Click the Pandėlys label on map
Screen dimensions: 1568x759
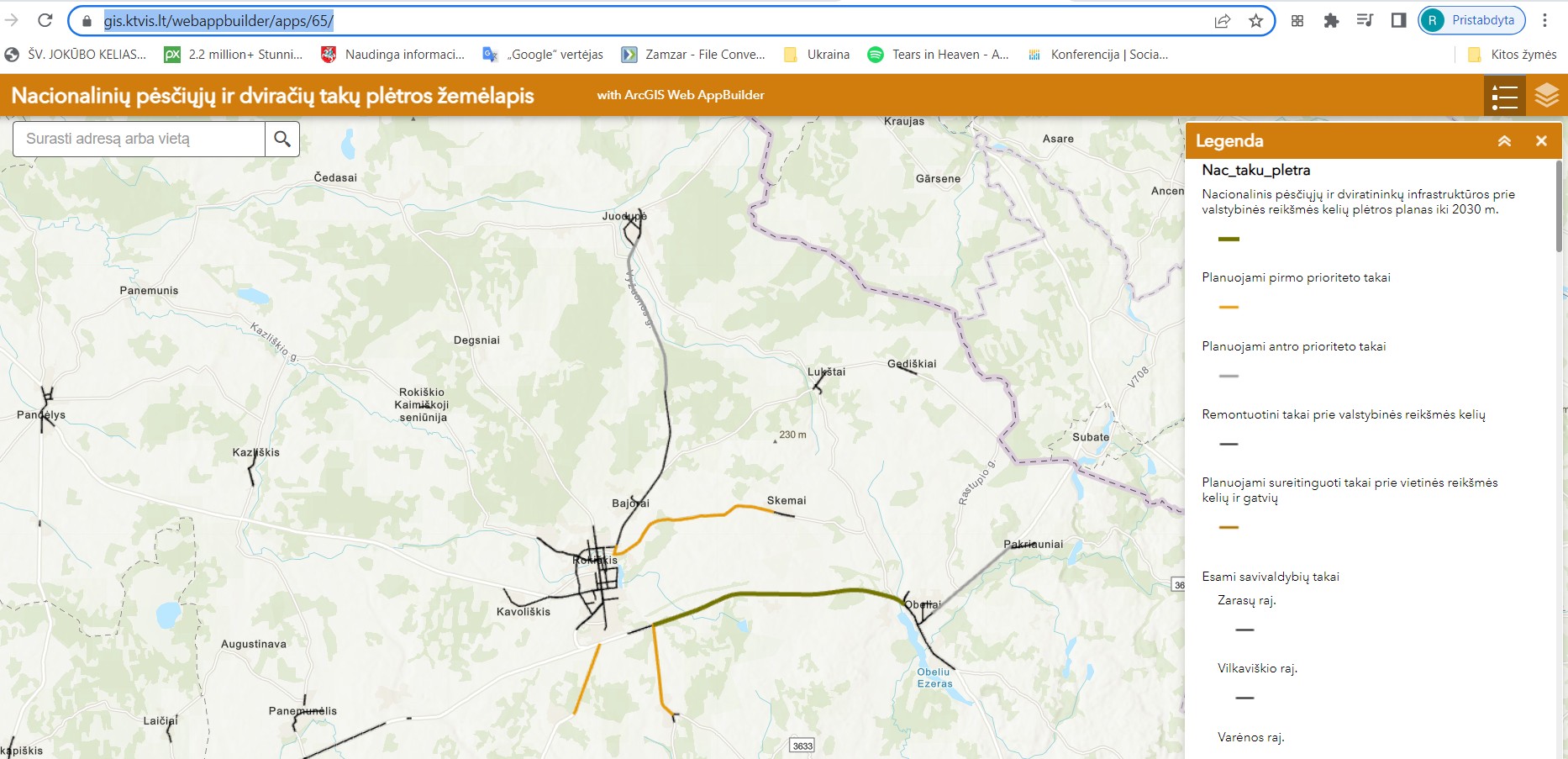41,414
